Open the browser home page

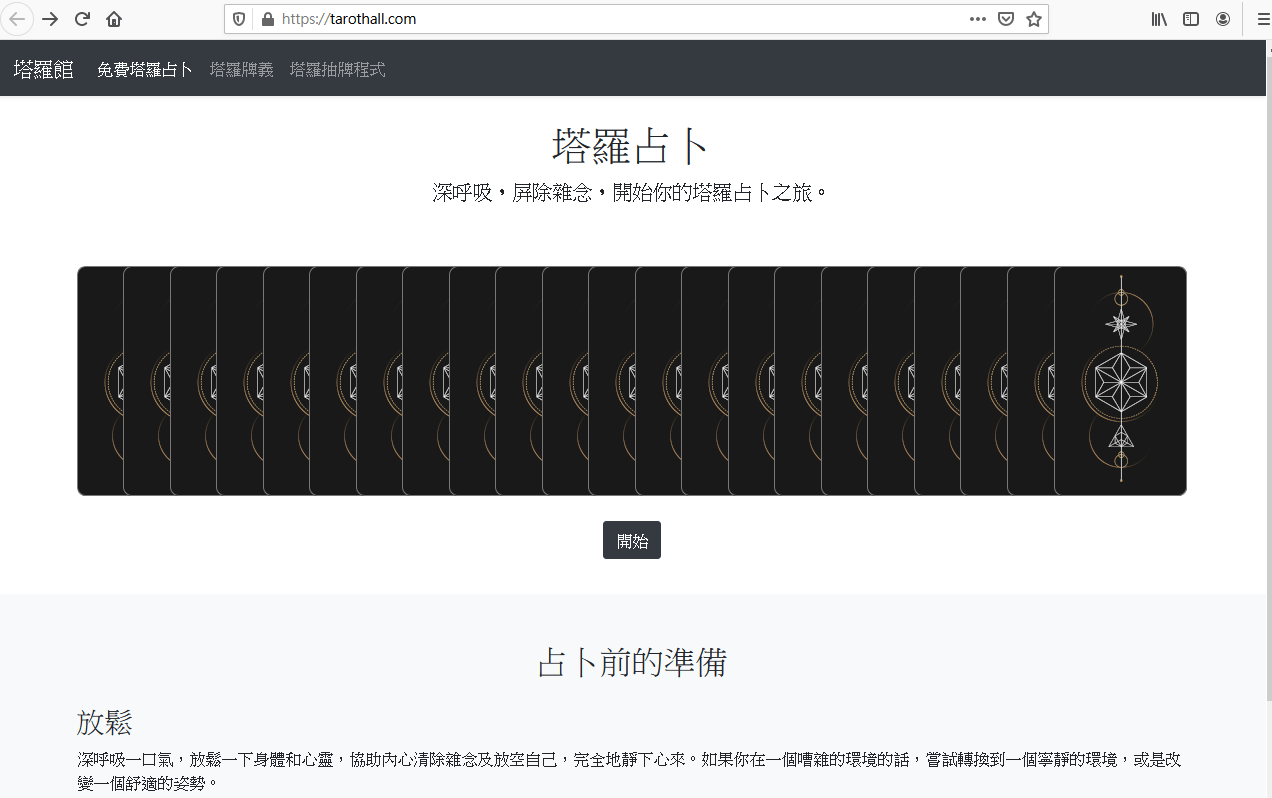[114, 19]
